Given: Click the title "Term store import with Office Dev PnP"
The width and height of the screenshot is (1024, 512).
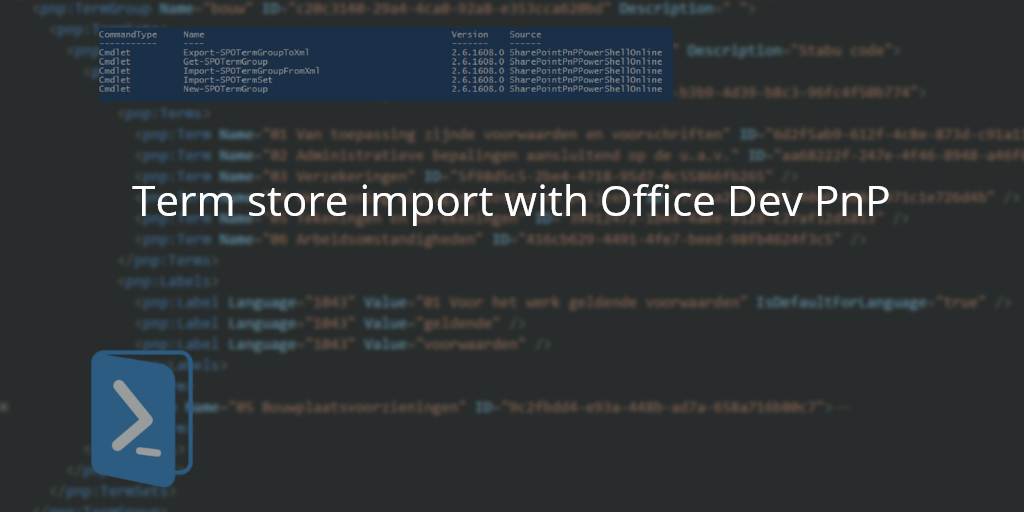Looking at the screenshot, I should (510, 200).
